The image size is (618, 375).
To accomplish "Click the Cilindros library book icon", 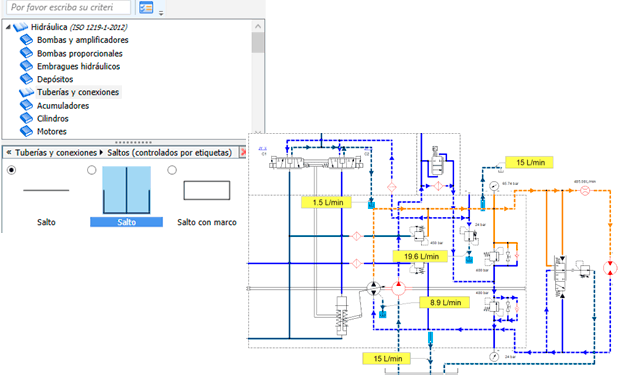I will tap(26, 118).
